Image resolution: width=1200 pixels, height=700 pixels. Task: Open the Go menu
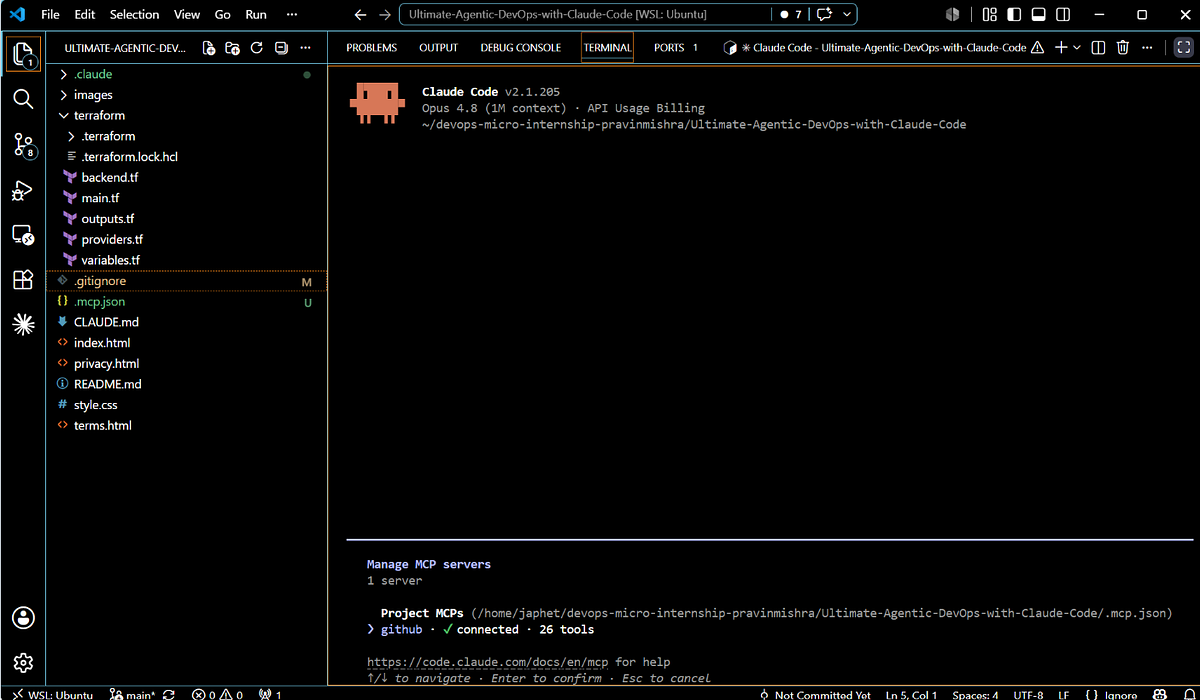(x=223, y=15)
